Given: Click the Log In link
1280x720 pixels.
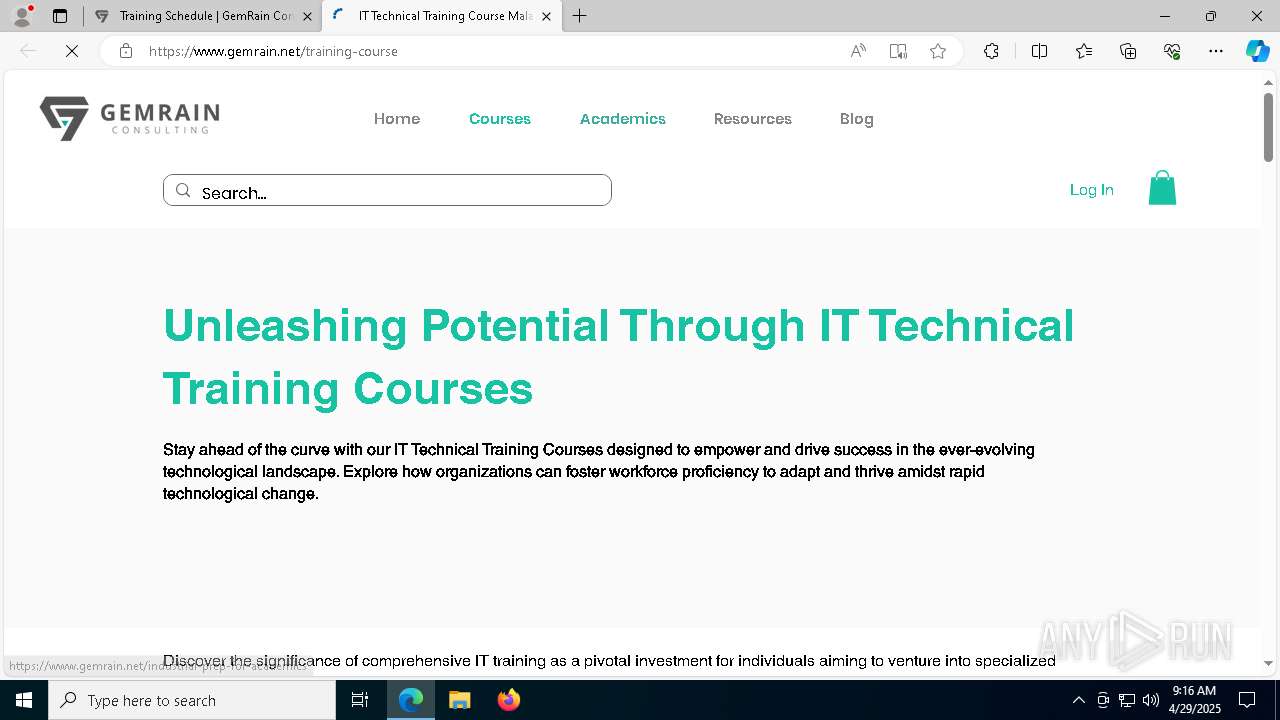Looking at the screenshot, I should click(1092, 190).
